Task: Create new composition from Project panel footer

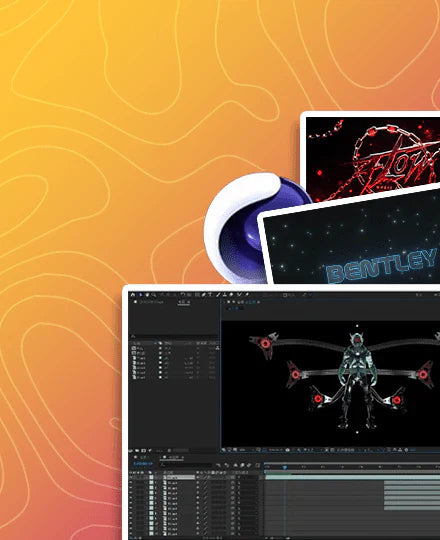Action: (x=144, y=450)
